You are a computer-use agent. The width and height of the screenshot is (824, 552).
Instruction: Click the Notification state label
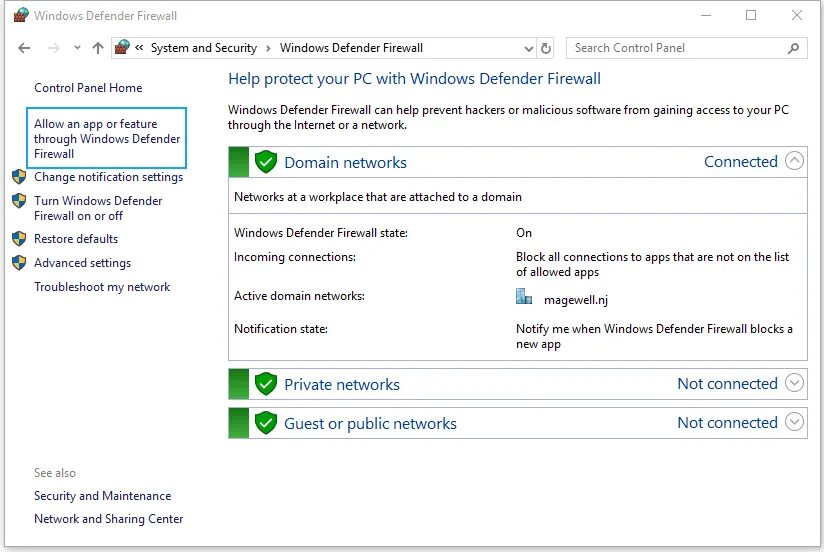pyautogui.click(x=281, y=329)
